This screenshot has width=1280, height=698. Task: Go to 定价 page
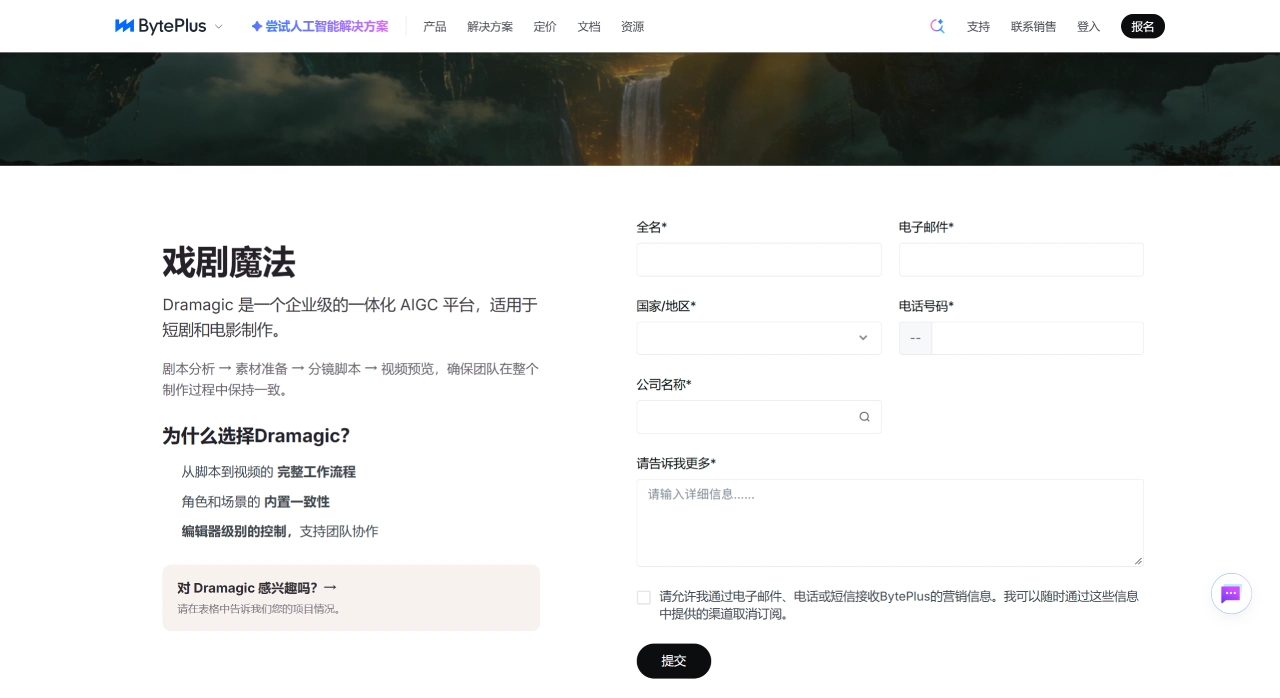(545, 27)
